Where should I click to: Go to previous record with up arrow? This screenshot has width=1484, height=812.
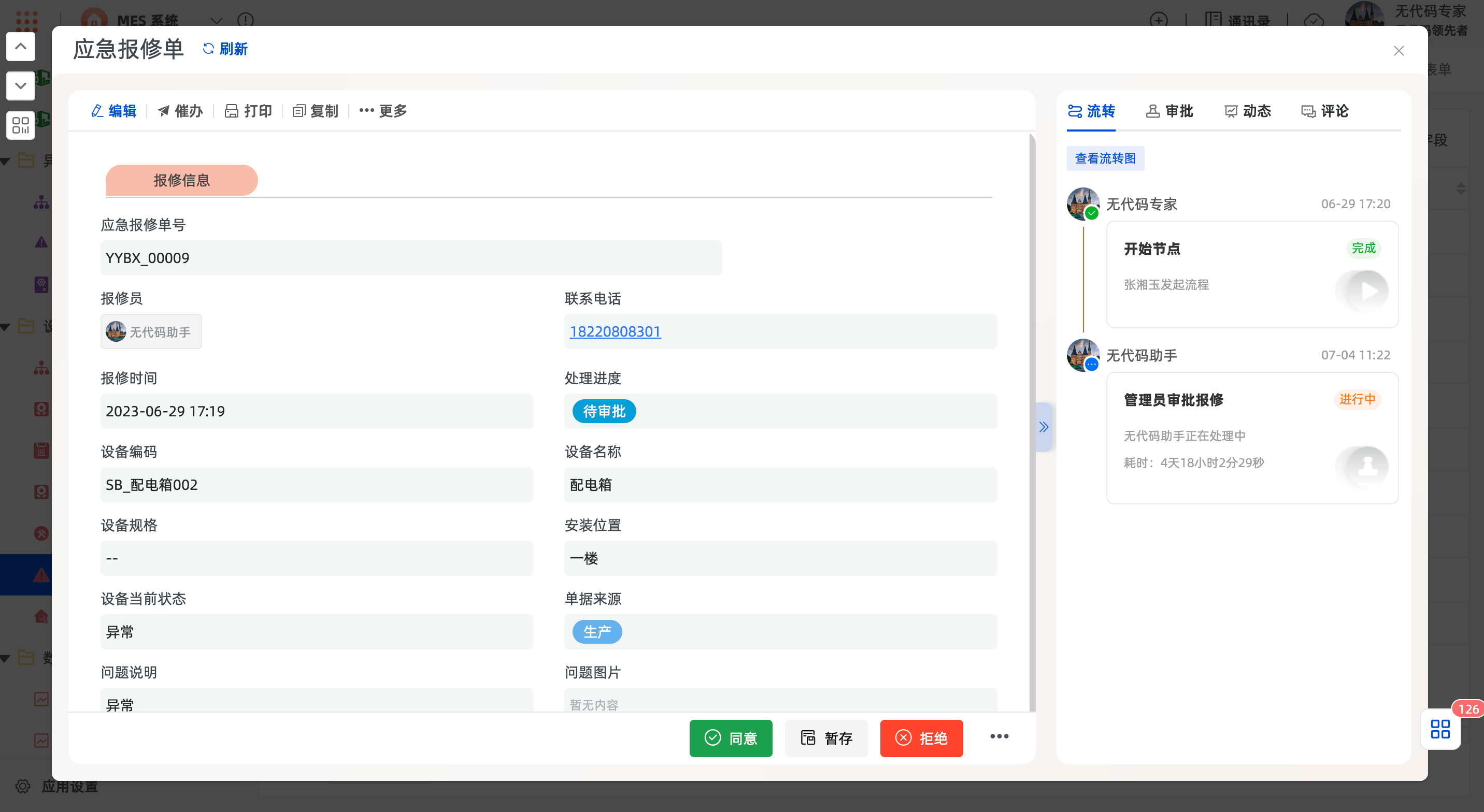(x=21, y=47)
